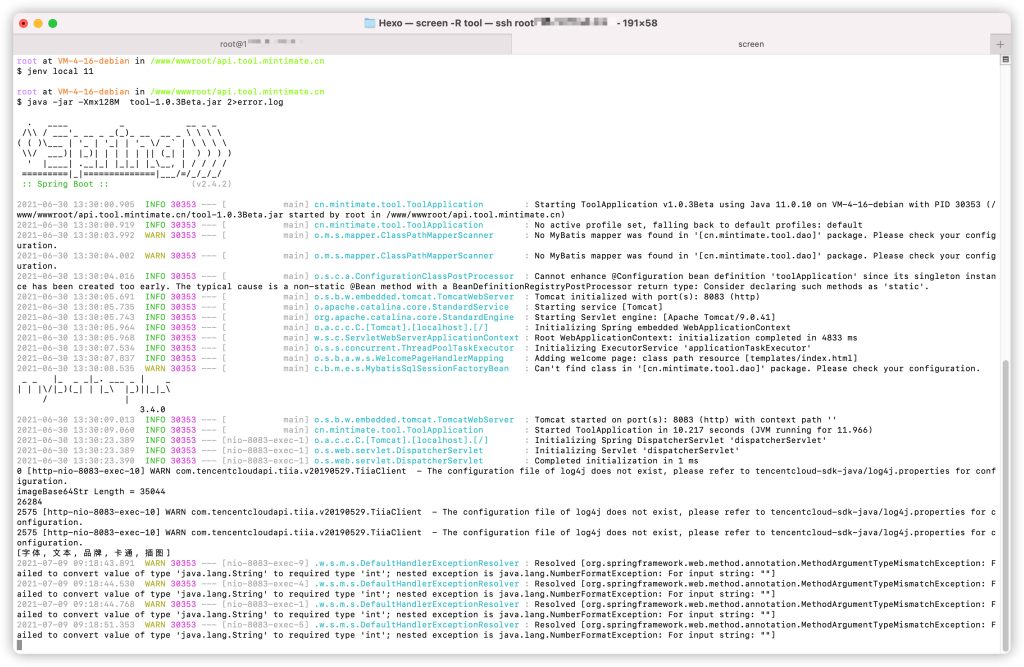Click the folder icon in window title
Image resolution: width=1024 pixels, height=667 pixels.
tap(370, 23)
